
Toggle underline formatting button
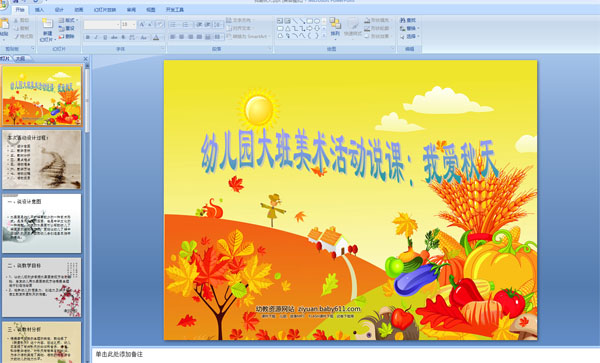(105, 37)
